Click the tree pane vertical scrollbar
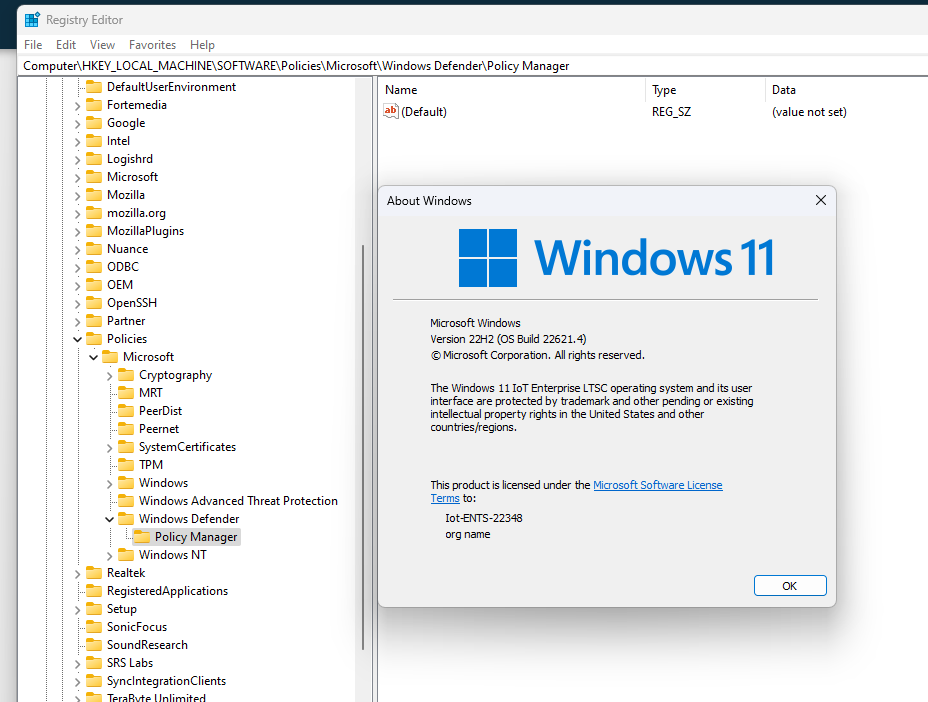This screenshot has width=928, height=702. pyautogui.click(x=363, y=447)
